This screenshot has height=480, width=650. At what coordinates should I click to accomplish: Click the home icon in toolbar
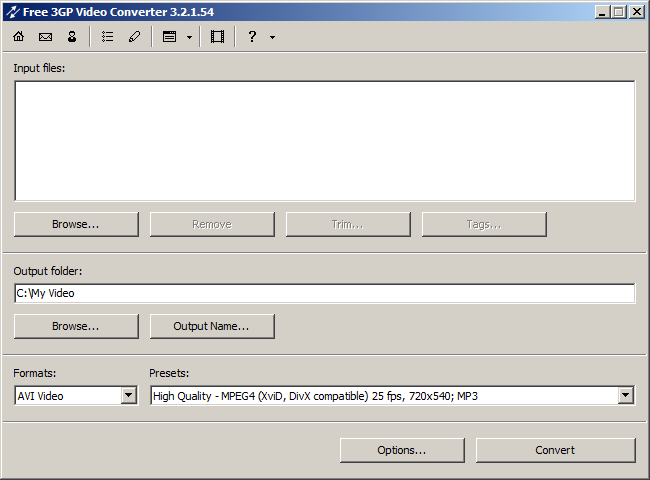19,37
